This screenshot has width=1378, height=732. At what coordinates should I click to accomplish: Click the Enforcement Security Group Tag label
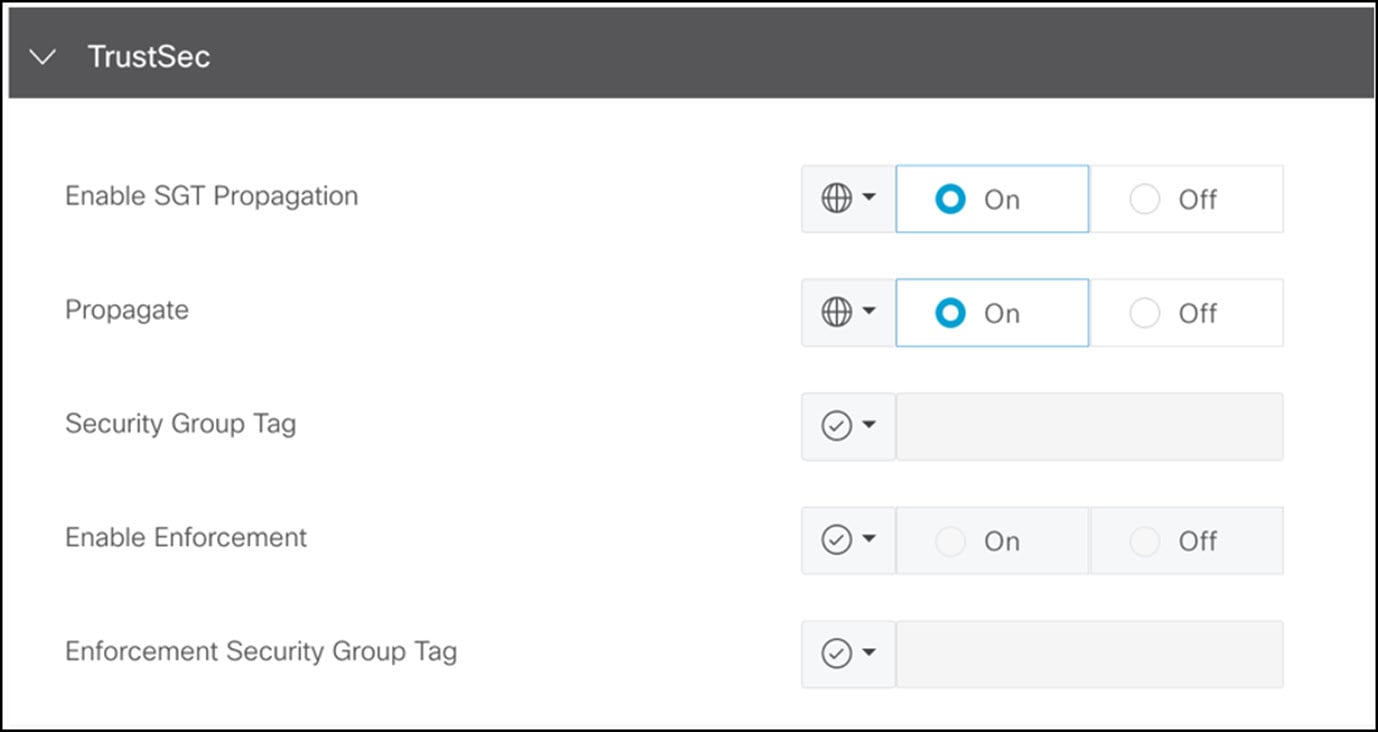coord(261,652)
